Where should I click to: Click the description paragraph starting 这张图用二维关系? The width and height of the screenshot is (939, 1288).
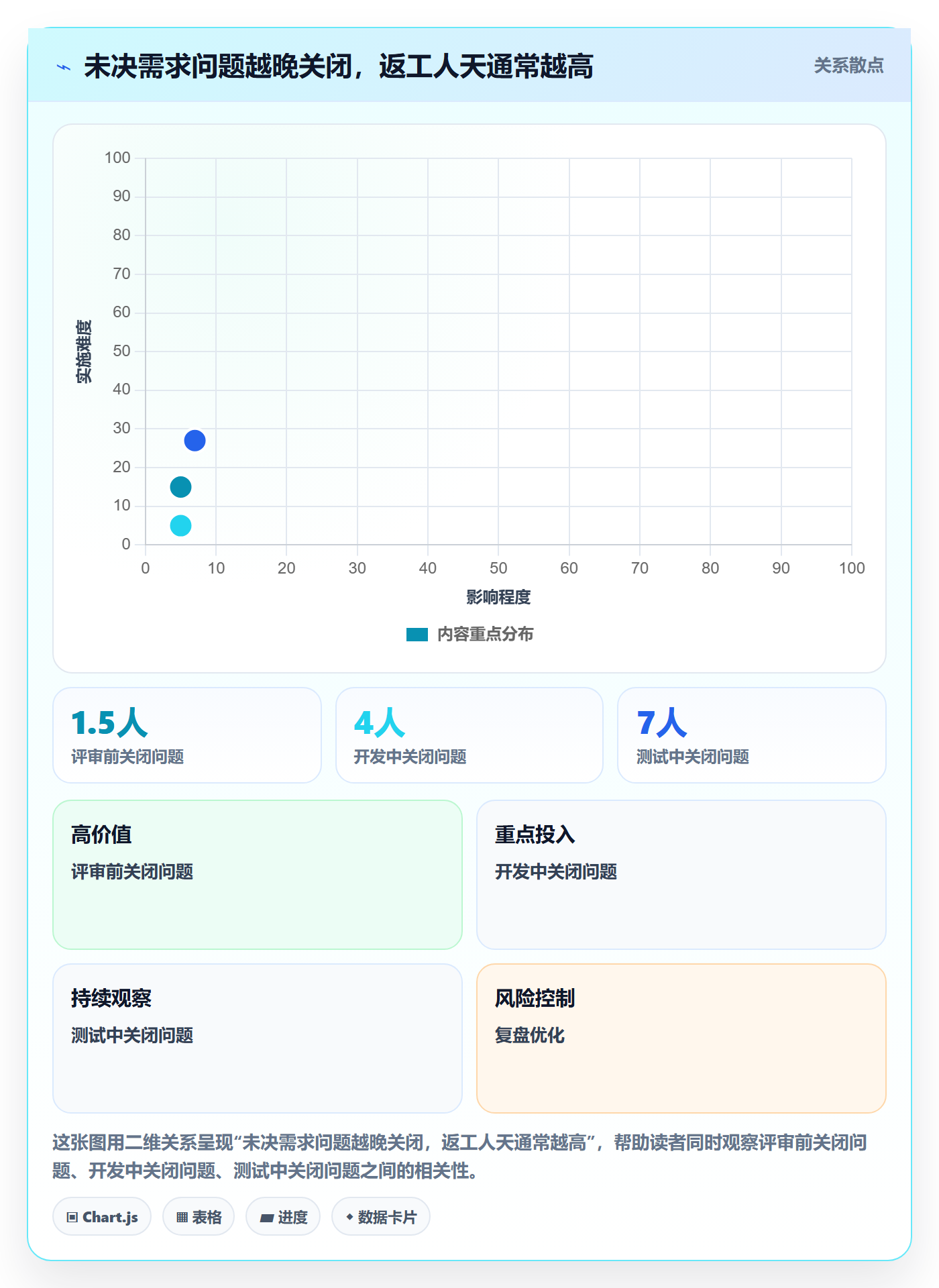pyautogui.click(x=460, y=1157)
